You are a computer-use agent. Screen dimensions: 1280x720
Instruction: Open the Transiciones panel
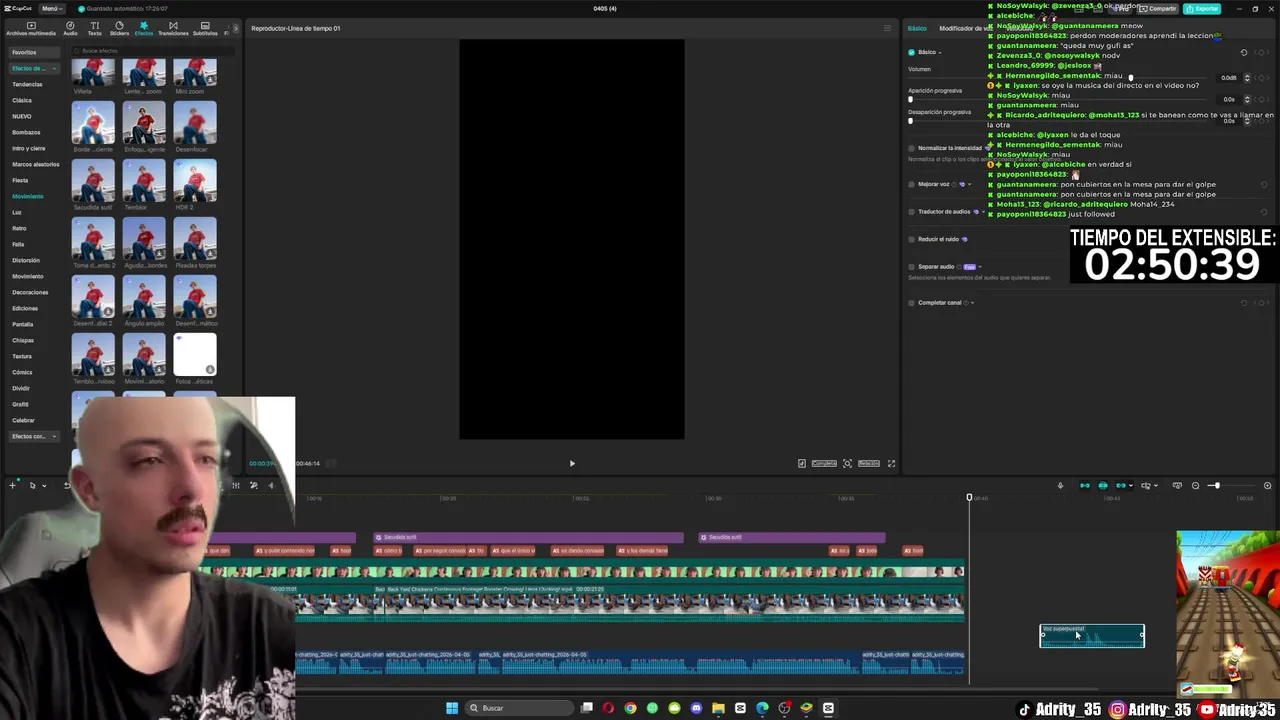coord(173,28)
